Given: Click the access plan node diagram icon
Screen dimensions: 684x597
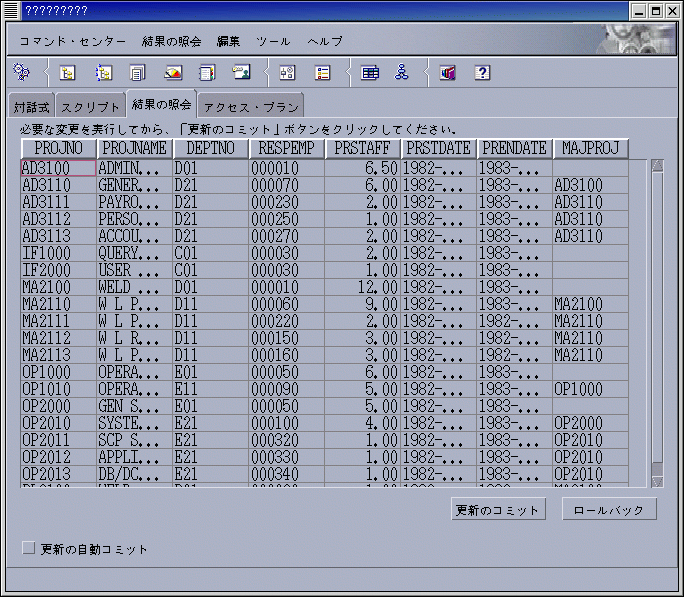Looking at the screenshot, I should pyautogui.click(x=401, y=72).
